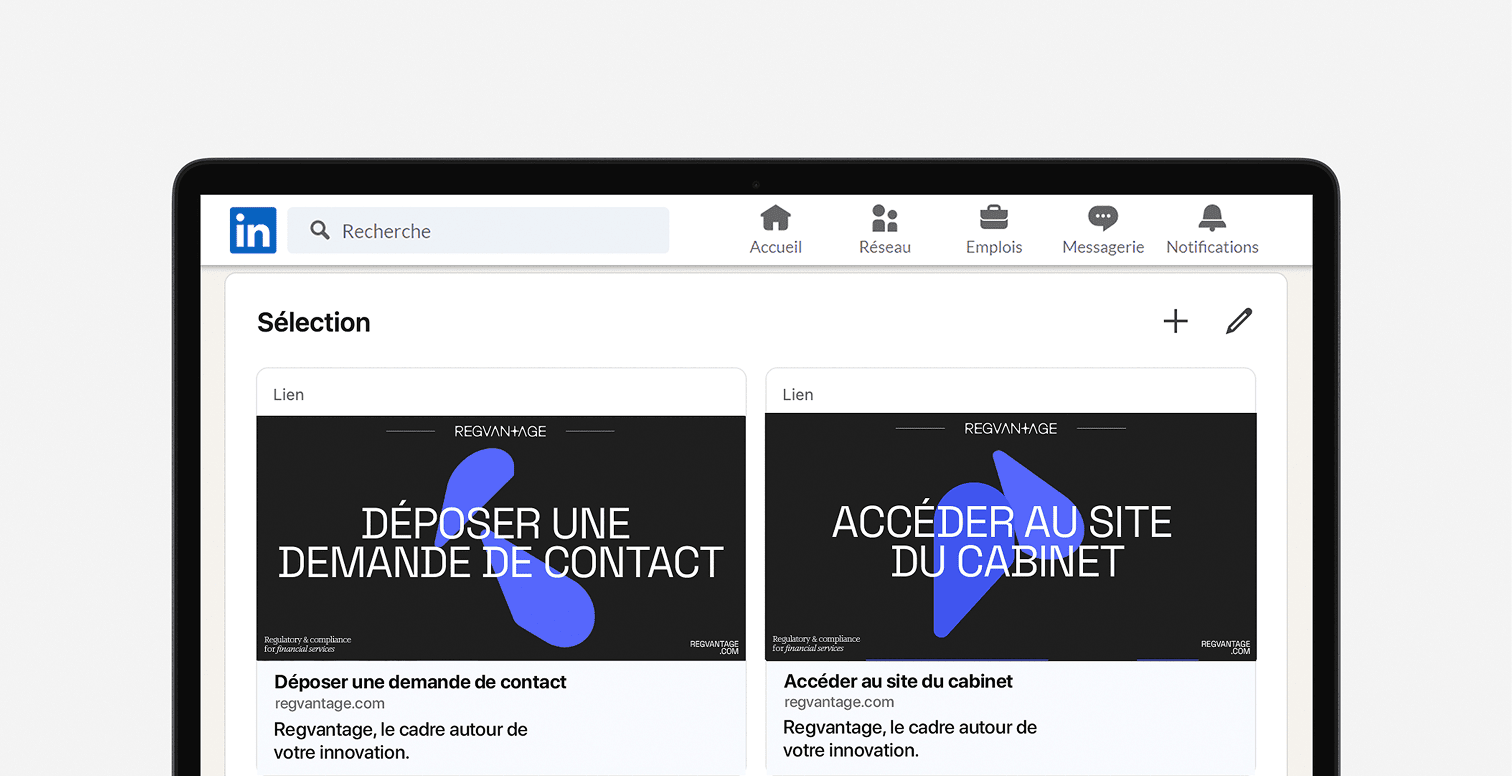Add a new item with the plus icon
Viewport: 1512px width, 776px height.
point(1176,321)
